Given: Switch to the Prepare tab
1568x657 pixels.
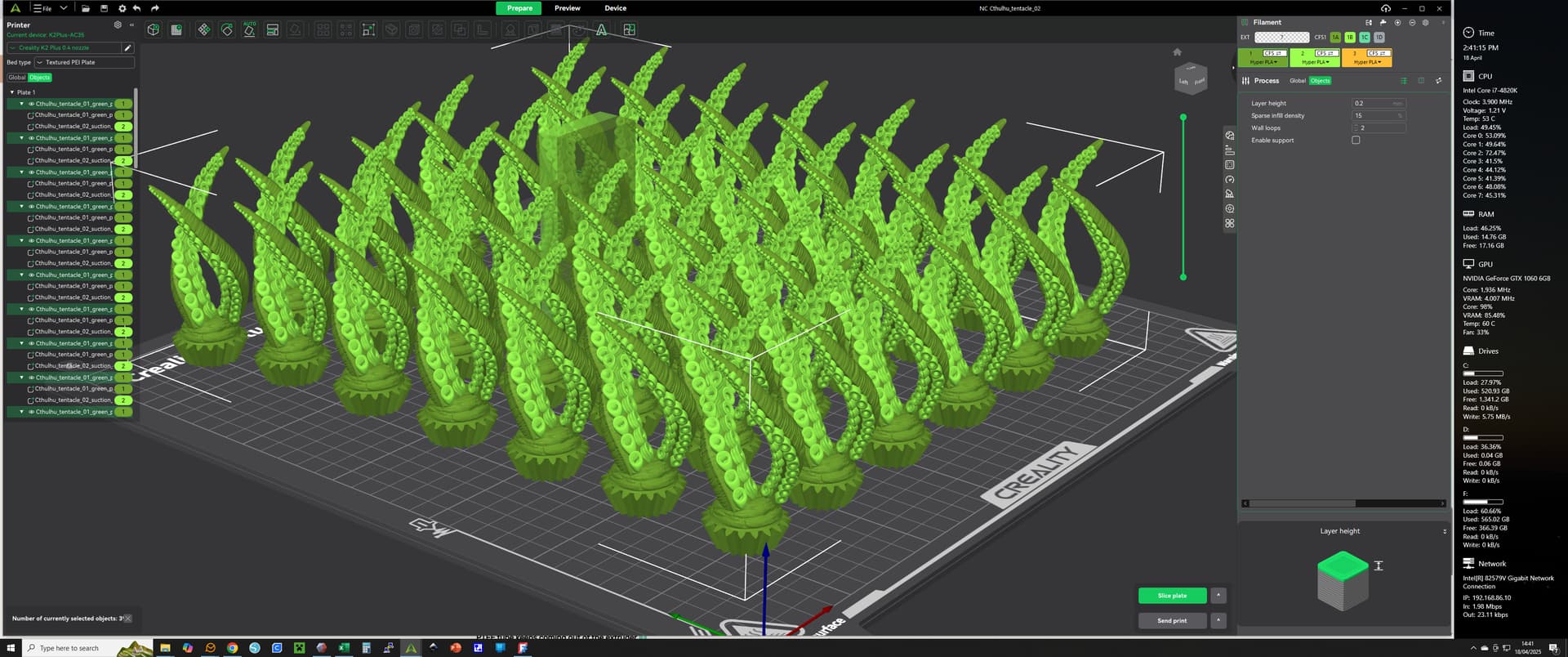Looking at the screenshot, I should point(519,8).
